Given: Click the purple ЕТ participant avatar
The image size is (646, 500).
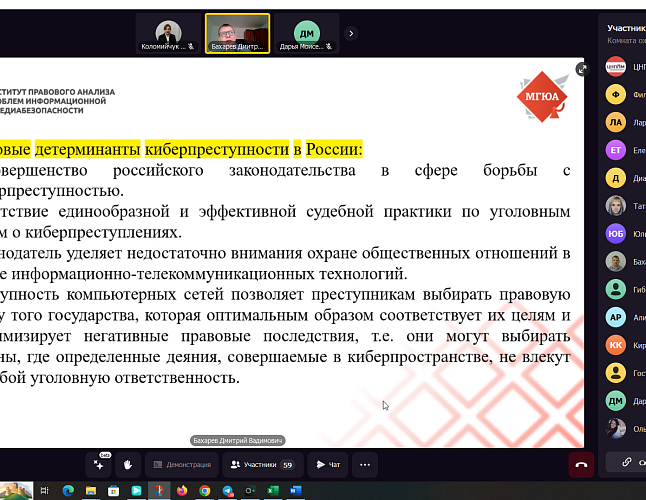Looking at the screenshot, I should (x=616, y=151).
